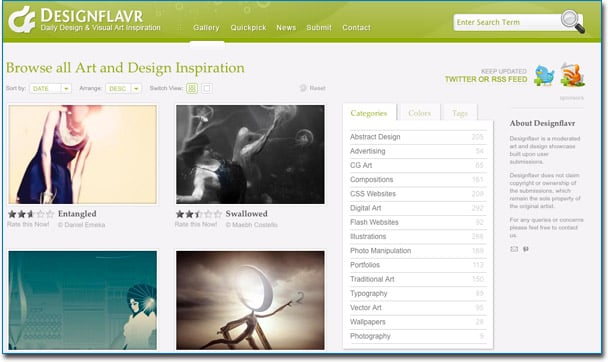The image size is (608, 362).
Task: Click the Reset icon
Action: click(303, 88)
